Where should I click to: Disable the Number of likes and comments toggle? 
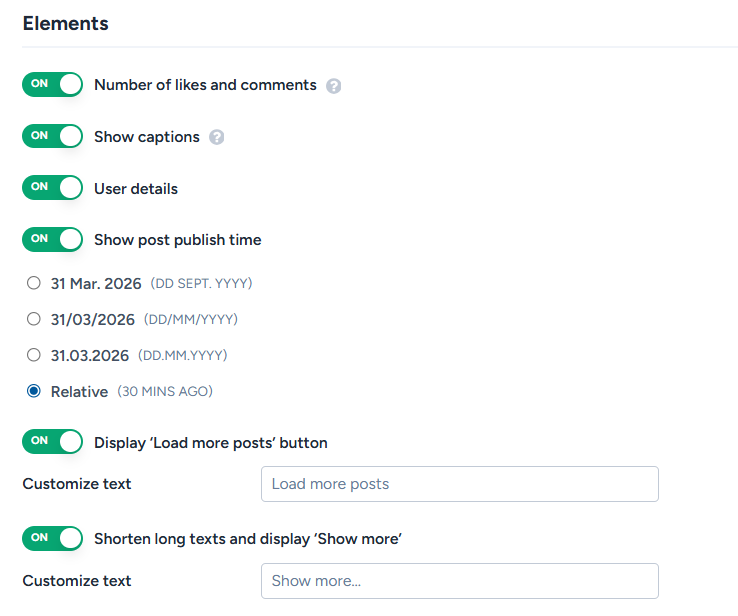[53, 85]
